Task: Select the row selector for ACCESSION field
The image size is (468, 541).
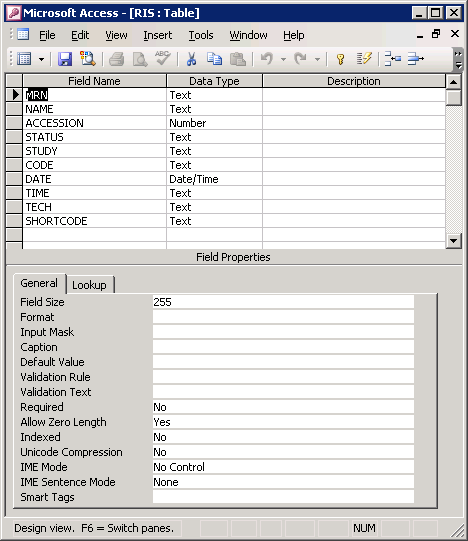Action: coord(14,123)
